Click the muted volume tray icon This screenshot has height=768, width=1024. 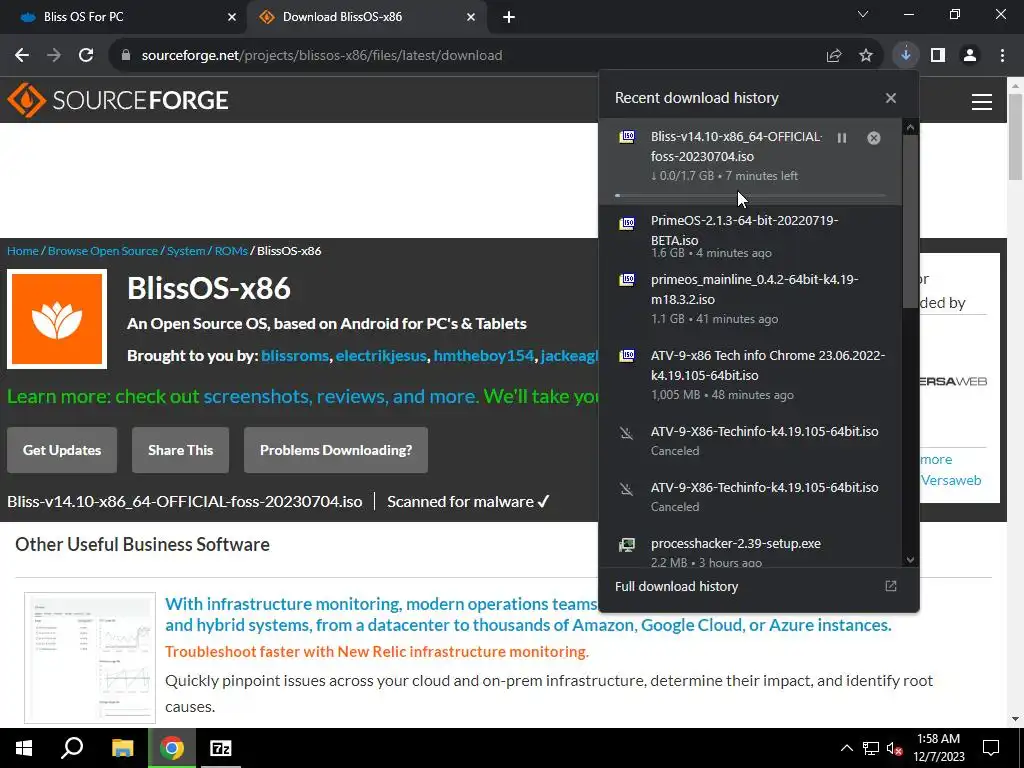(893, 748)
